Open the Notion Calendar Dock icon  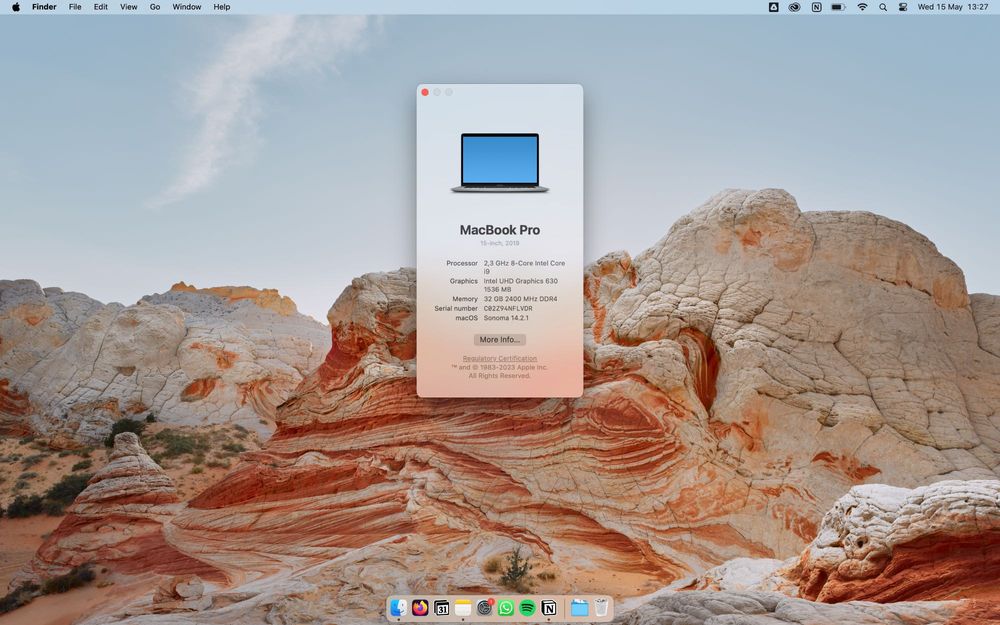pyautogui.click(x=441, y=608)
